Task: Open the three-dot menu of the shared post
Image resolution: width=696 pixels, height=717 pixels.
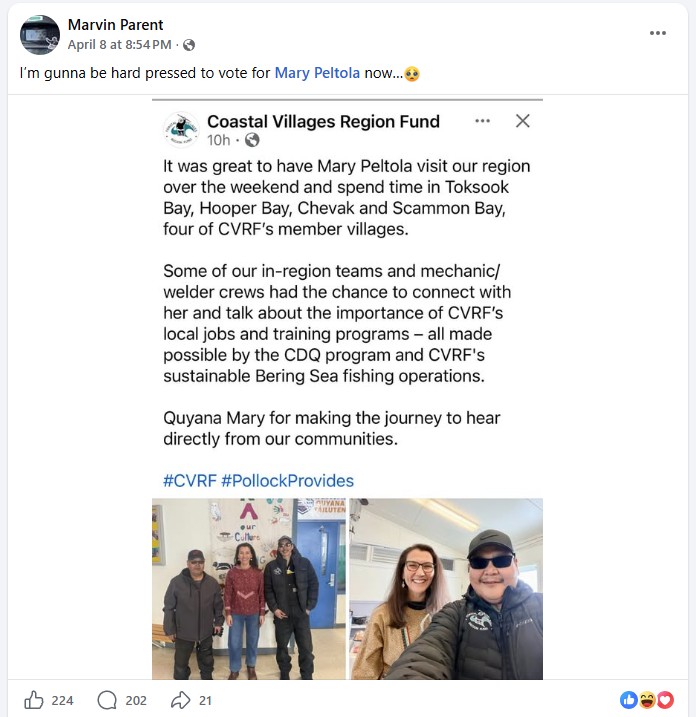Action: pyautogui.click(x=483, y=121)
